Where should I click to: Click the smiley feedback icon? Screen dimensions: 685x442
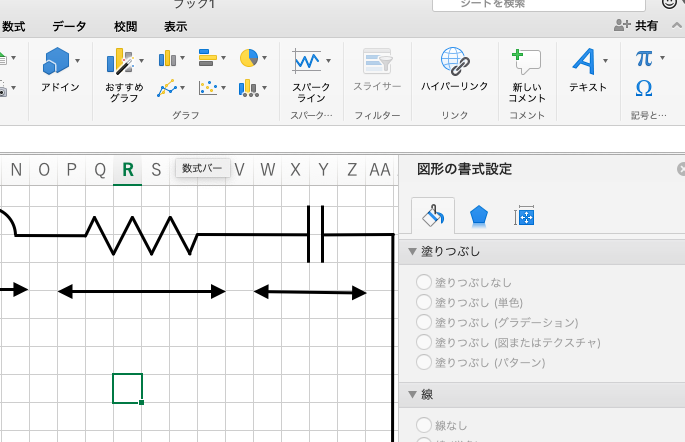point(669,3)
